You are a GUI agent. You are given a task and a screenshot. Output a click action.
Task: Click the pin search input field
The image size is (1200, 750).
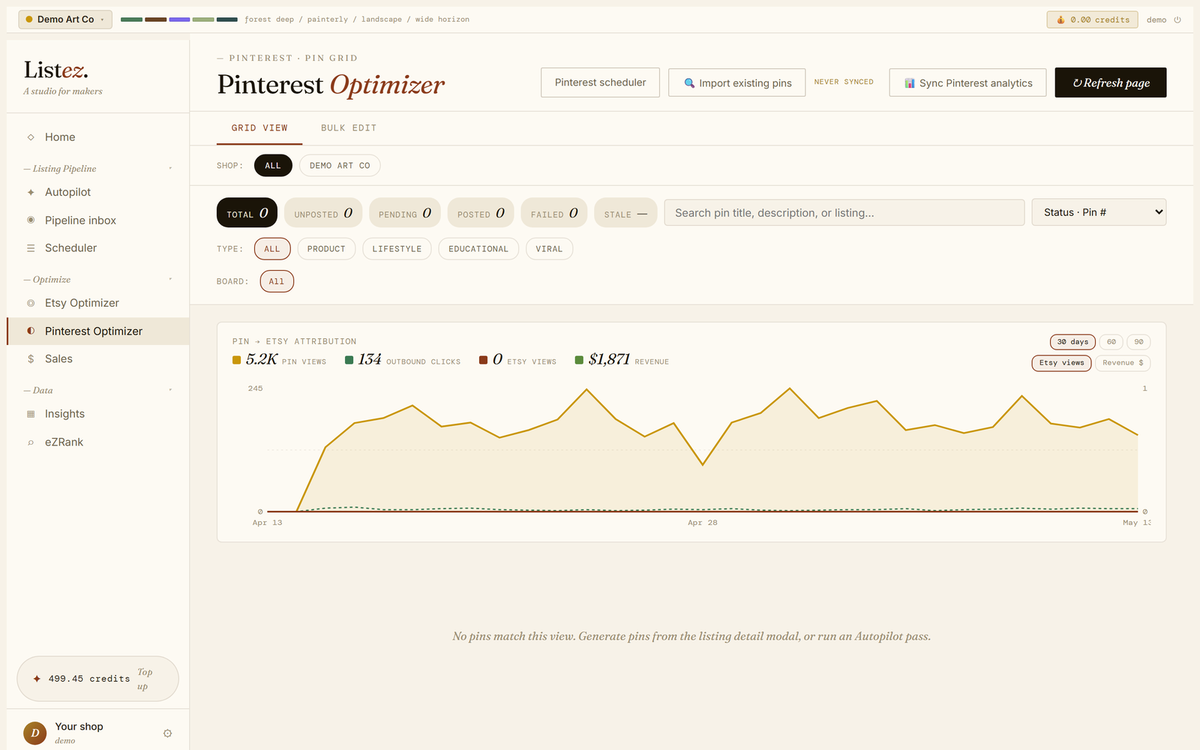click(844, 213)
